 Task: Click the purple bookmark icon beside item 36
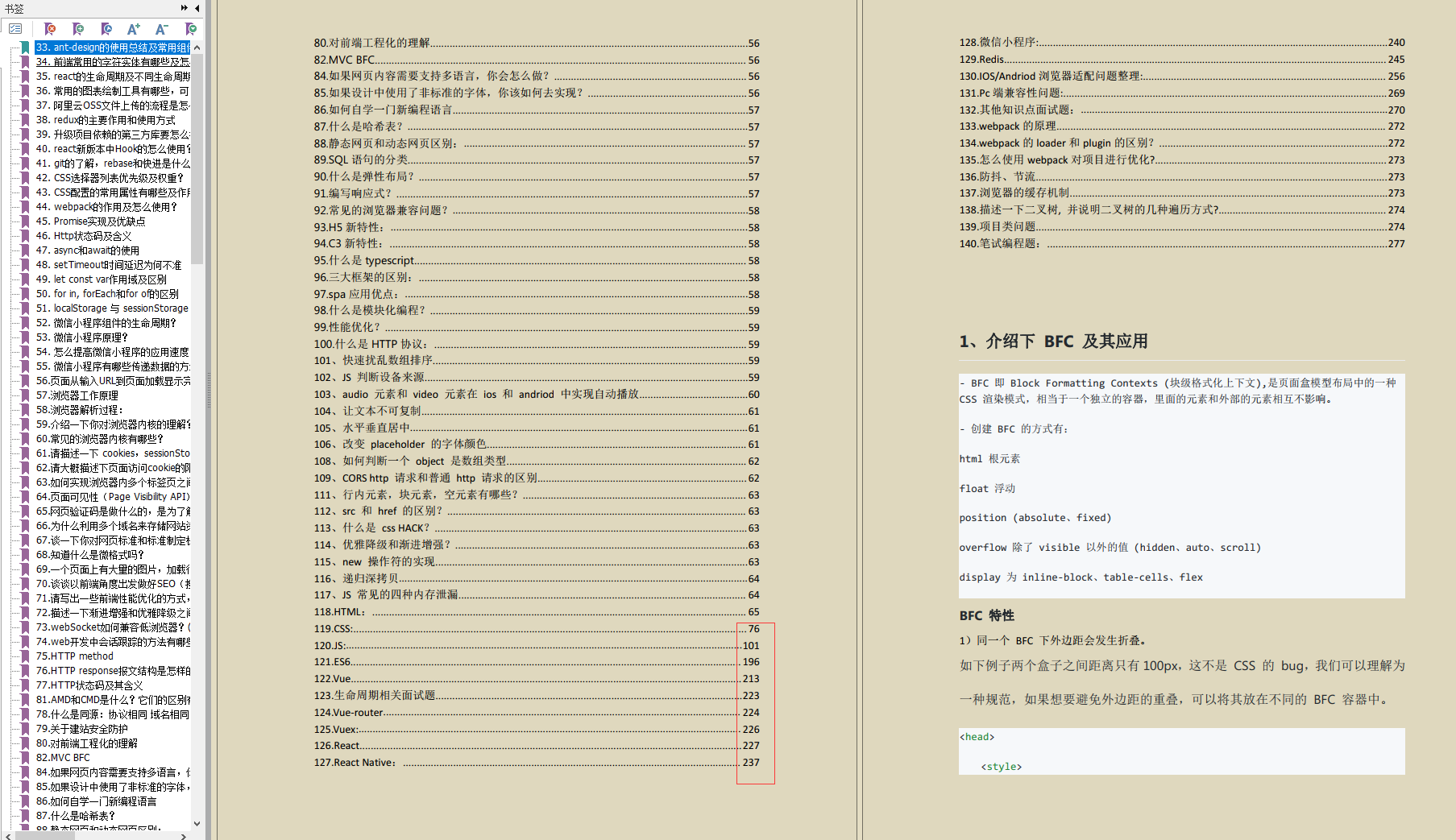(x=25, y=91)
